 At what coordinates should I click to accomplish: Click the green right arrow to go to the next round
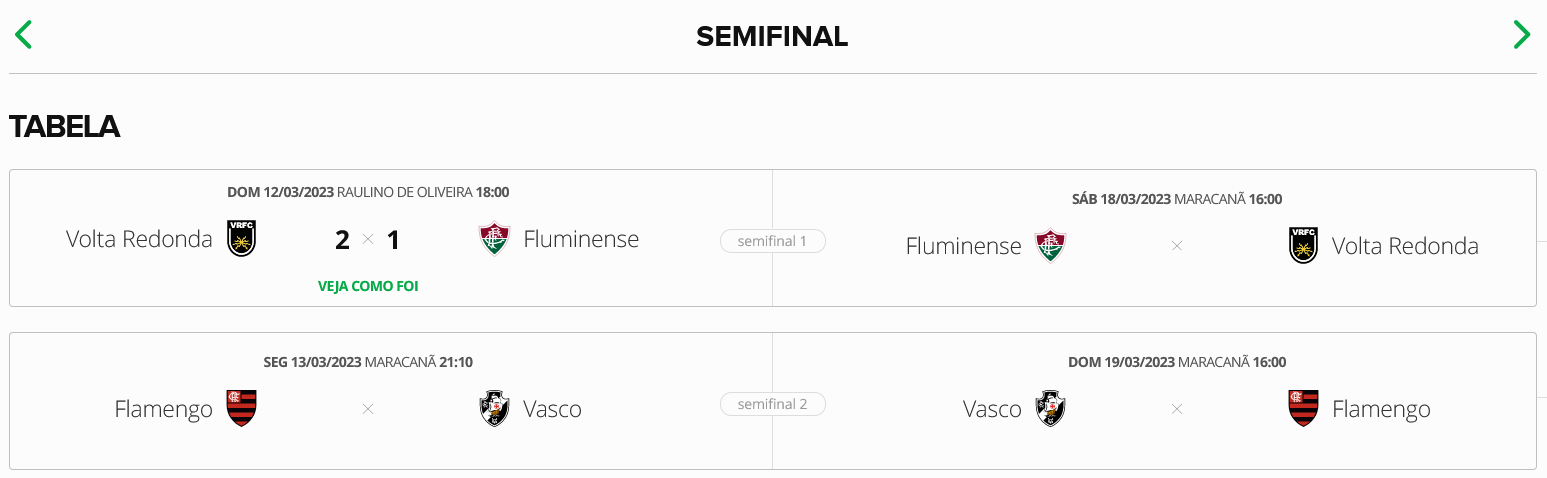tap(1521, 35)
